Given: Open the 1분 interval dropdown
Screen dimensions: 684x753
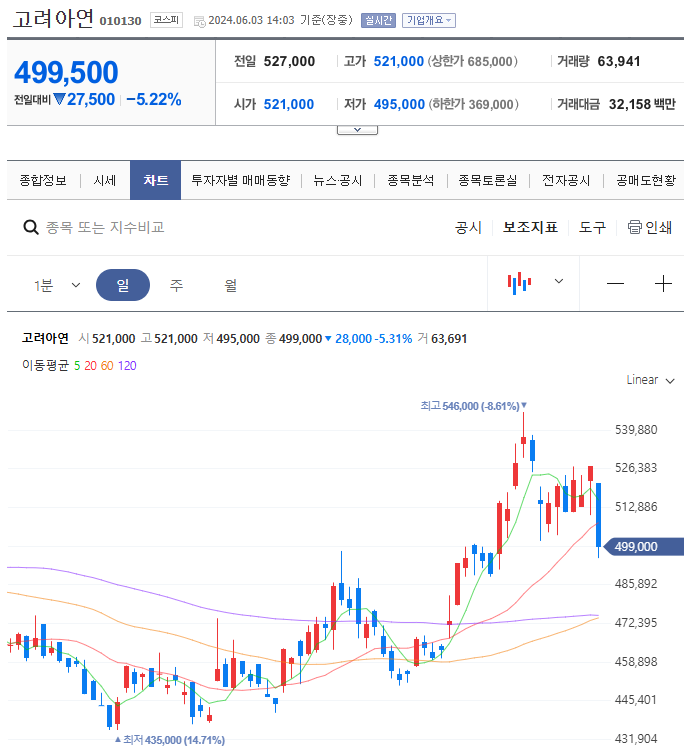Looking at the screenshot, I should [x=57, y=285].
